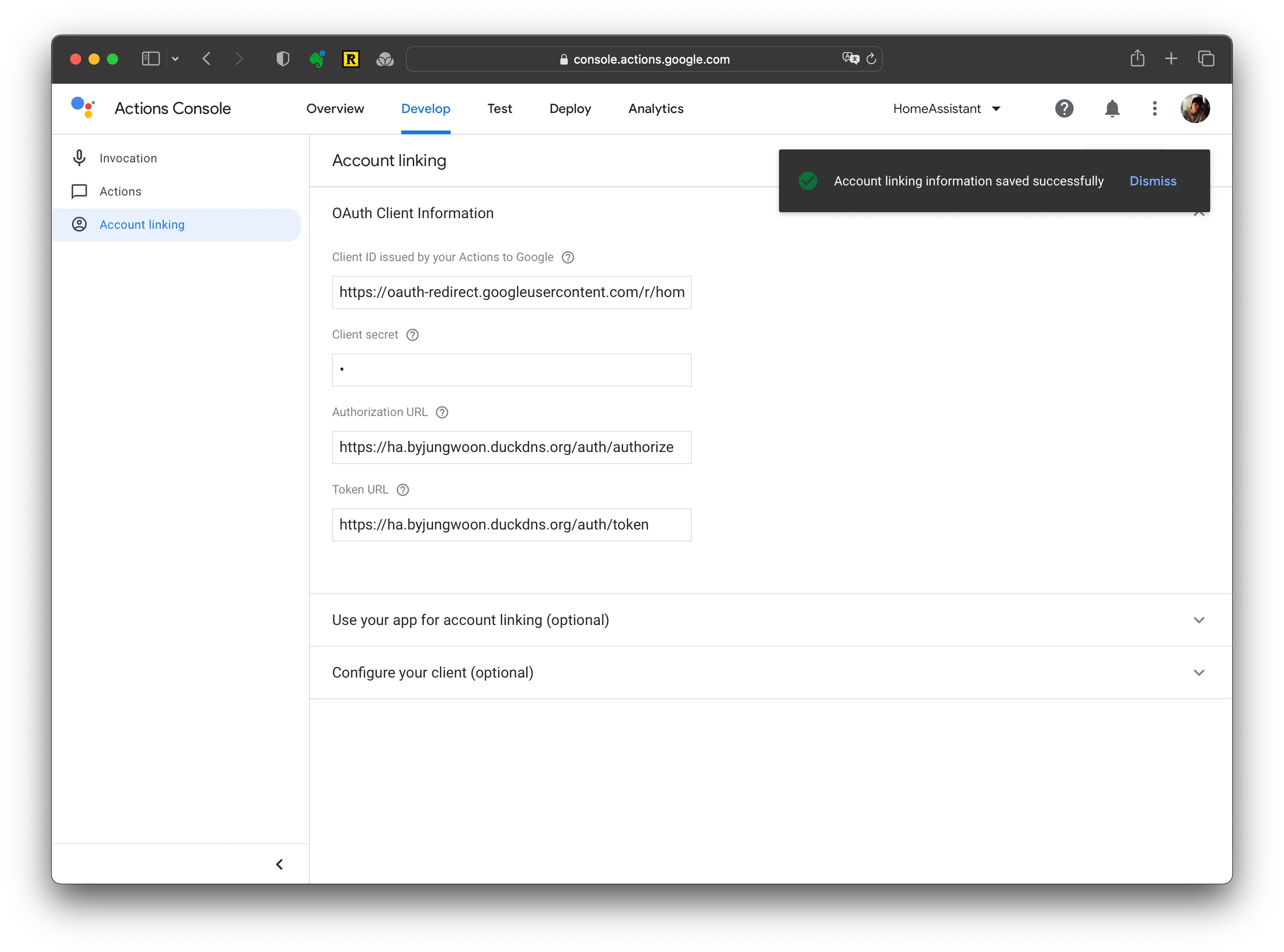The image size is (1284, 952).
Task: Open the three-dot more options menu
Action: [1154, 108]
